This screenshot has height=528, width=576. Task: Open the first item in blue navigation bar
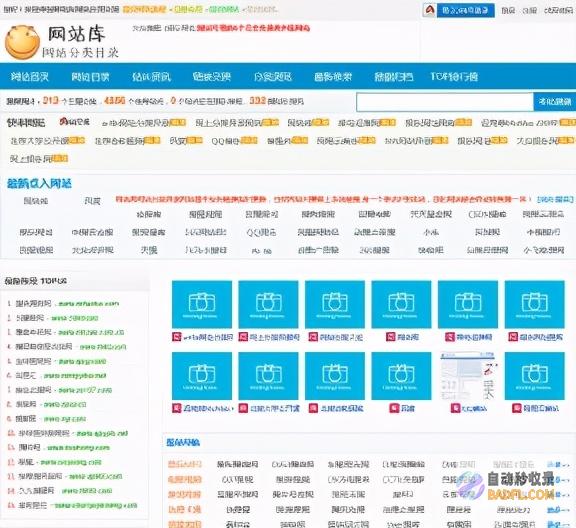pos(30,76)
